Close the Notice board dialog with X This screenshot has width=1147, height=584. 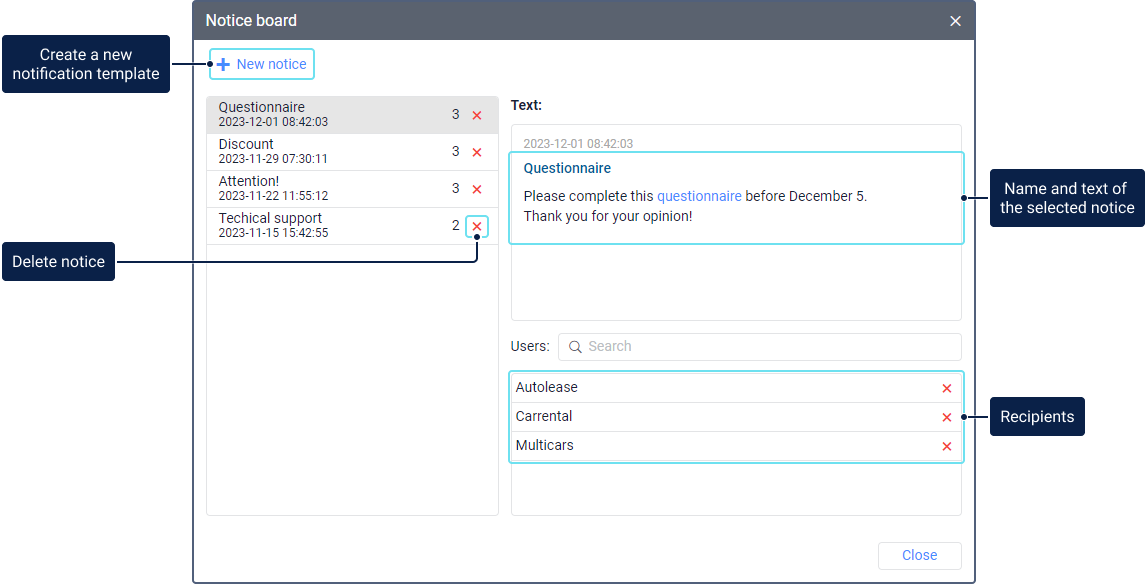point(955,21)
